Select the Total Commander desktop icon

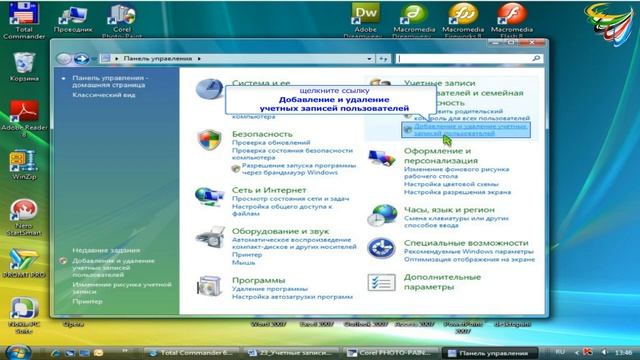click(x=24, y=20)
